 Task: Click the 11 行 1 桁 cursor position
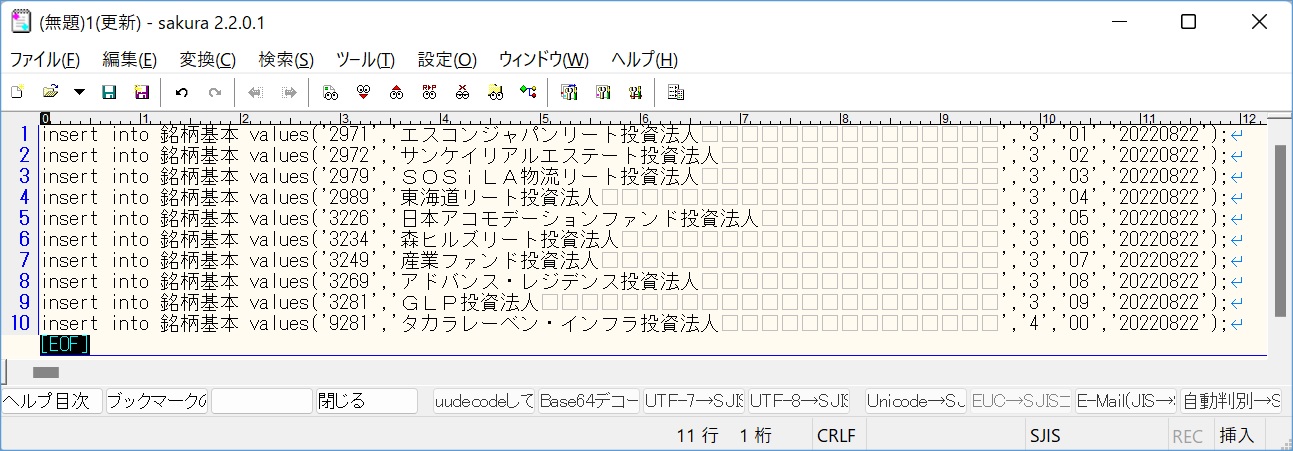click(724, 436)
